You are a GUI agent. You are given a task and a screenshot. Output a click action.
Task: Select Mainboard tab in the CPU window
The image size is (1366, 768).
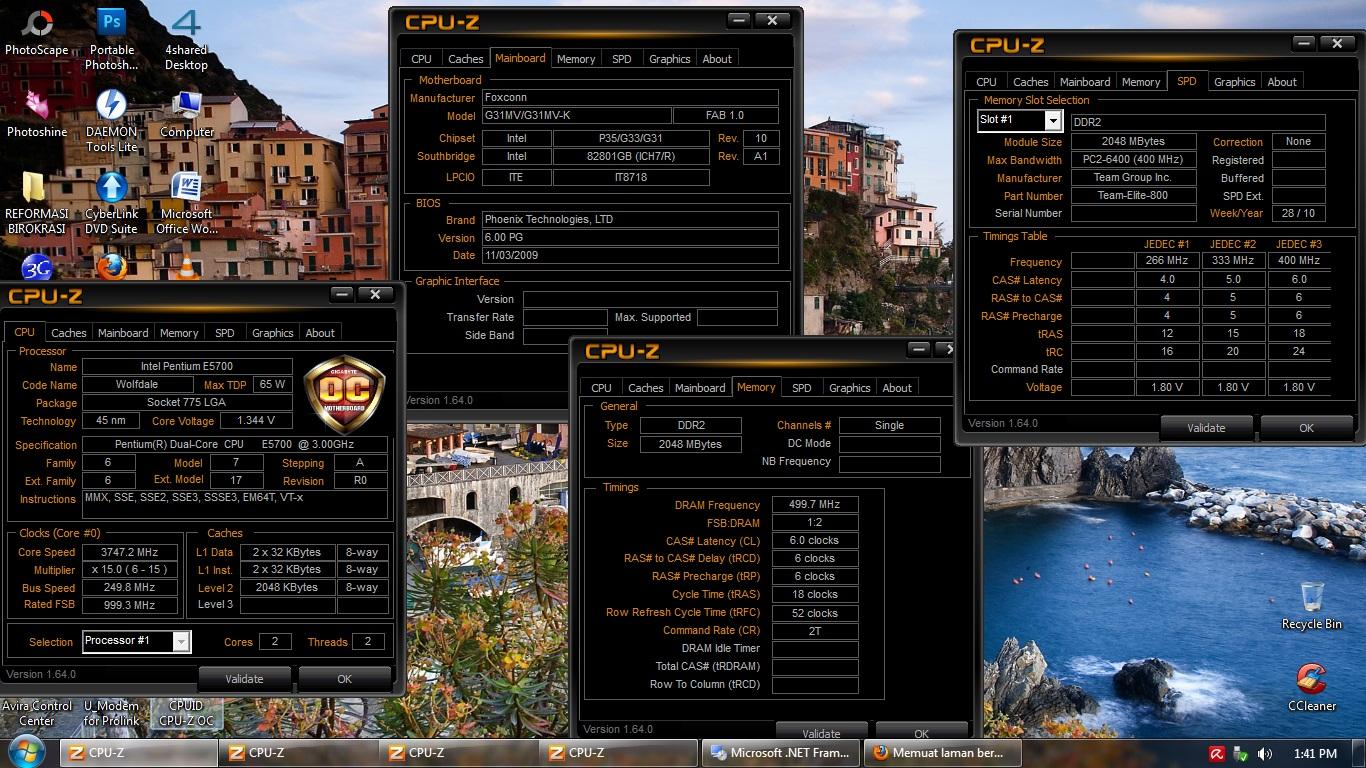[x=123, y=333]
